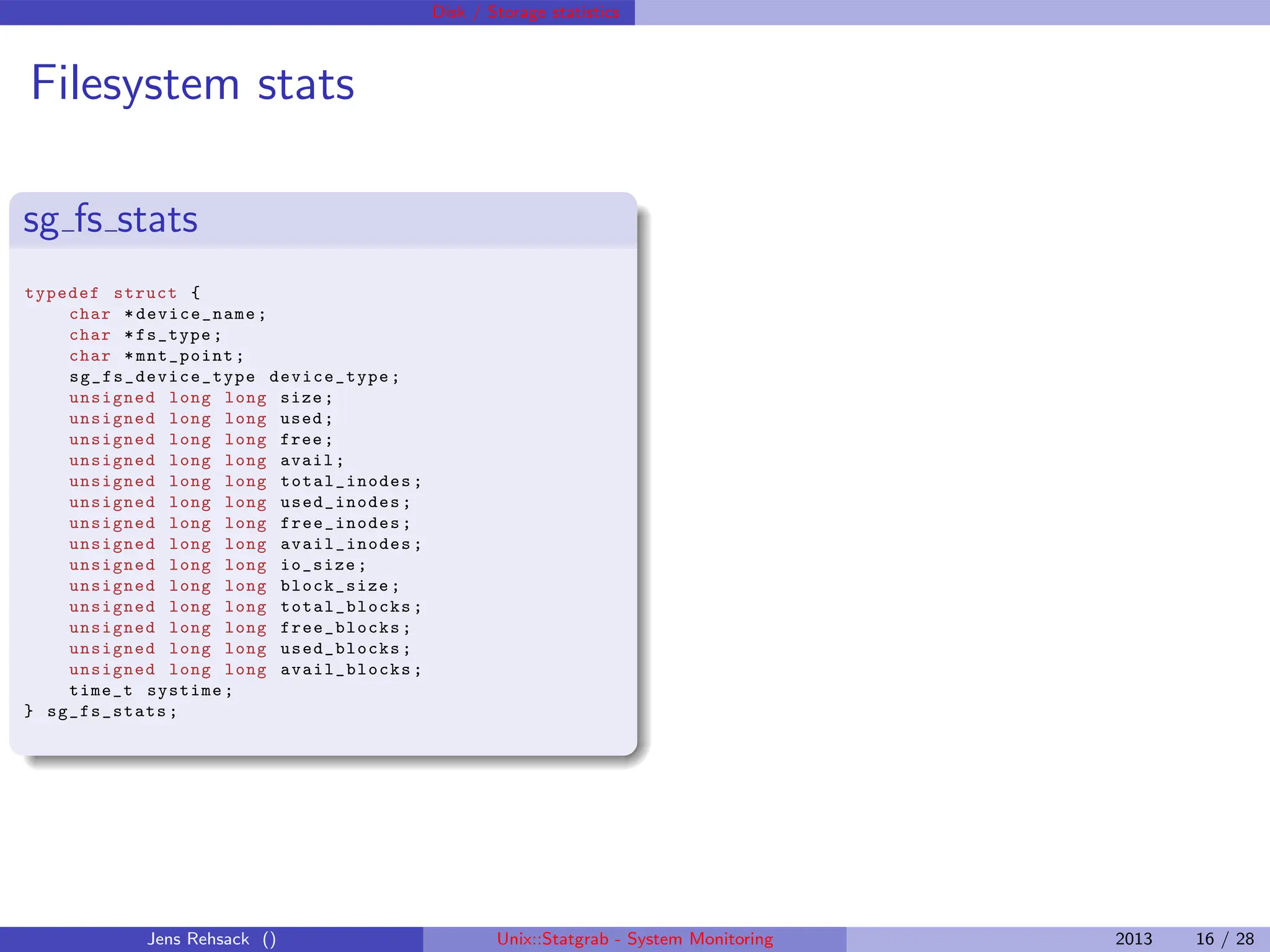Click the 'sg_fs_stats' block heading
The image size is (1270, 952).
(x=110, y=220)
